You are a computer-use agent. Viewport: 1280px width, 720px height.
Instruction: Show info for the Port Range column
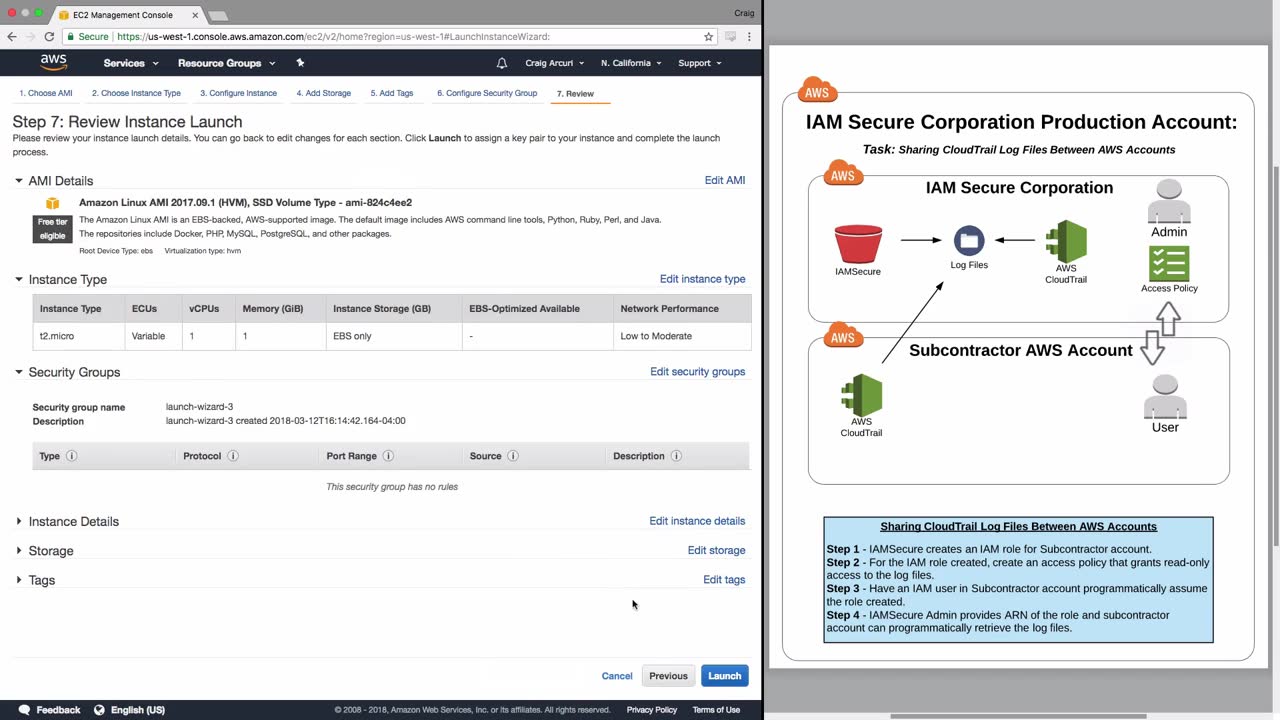point(388,456)
